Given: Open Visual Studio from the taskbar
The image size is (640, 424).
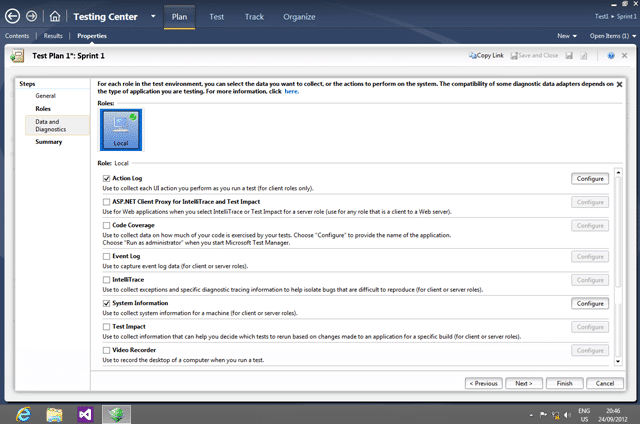Looking at the screenshot, I should click(85, 415).
